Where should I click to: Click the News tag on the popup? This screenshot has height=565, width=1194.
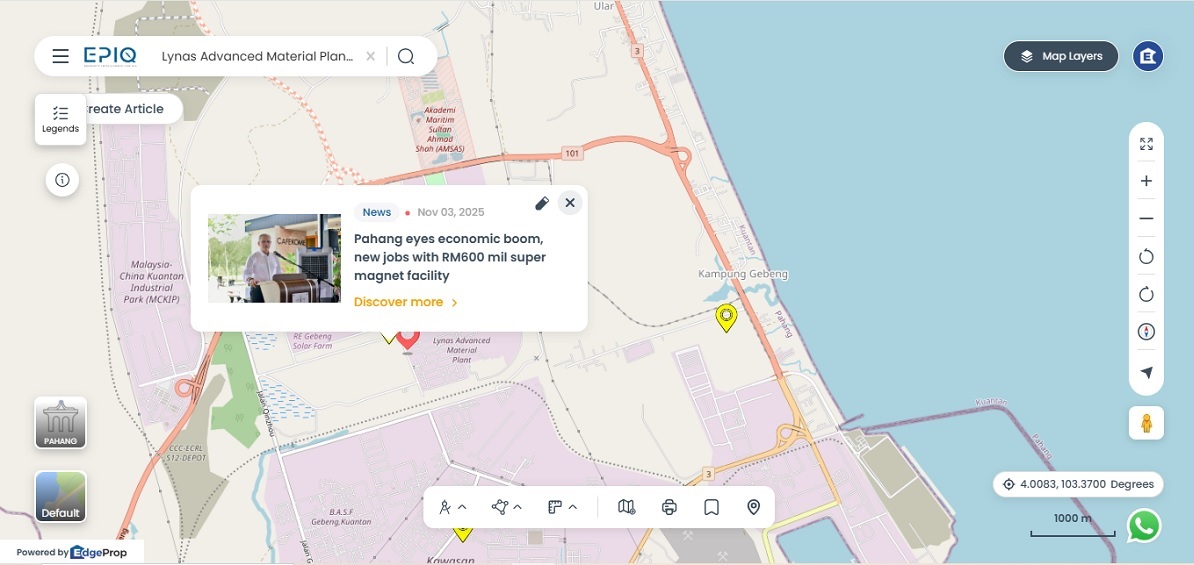(377, 212)
